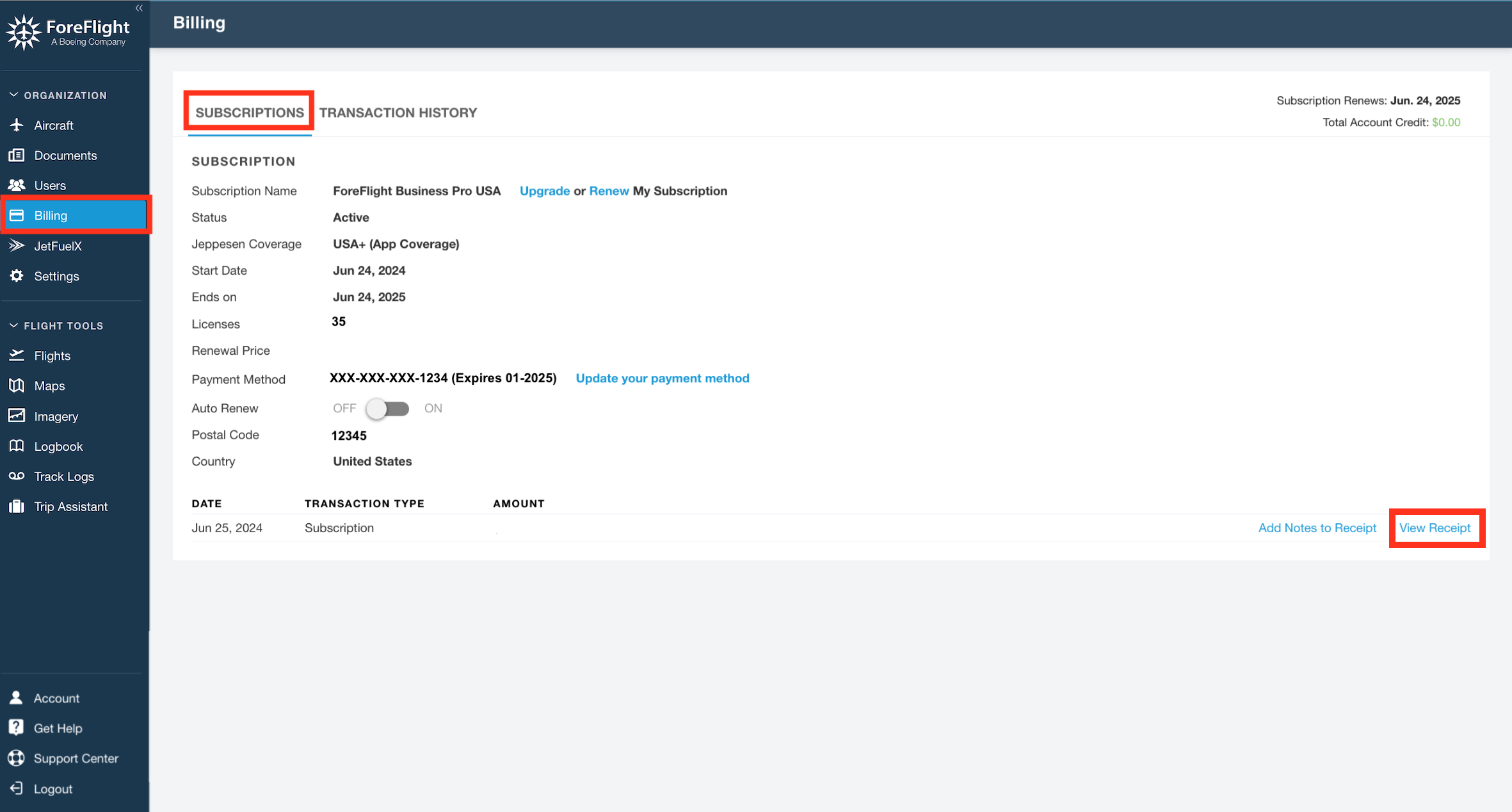Open the Support Center link
The height and width of the screenshot is (812, 1512).
(76, 758)
